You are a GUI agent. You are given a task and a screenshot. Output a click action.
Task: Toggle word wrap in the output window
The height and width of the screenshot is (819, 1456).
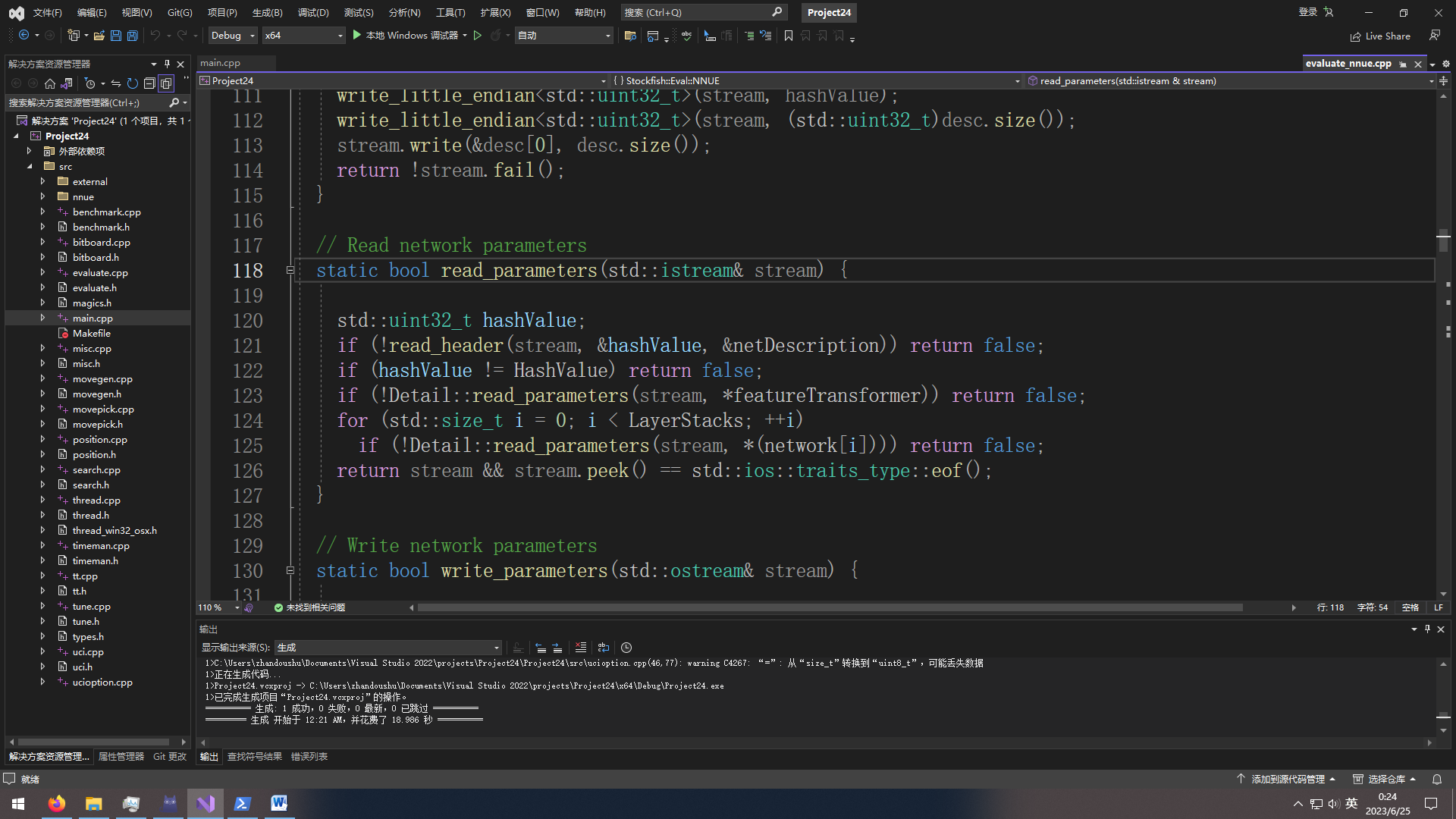click(603, 648)
